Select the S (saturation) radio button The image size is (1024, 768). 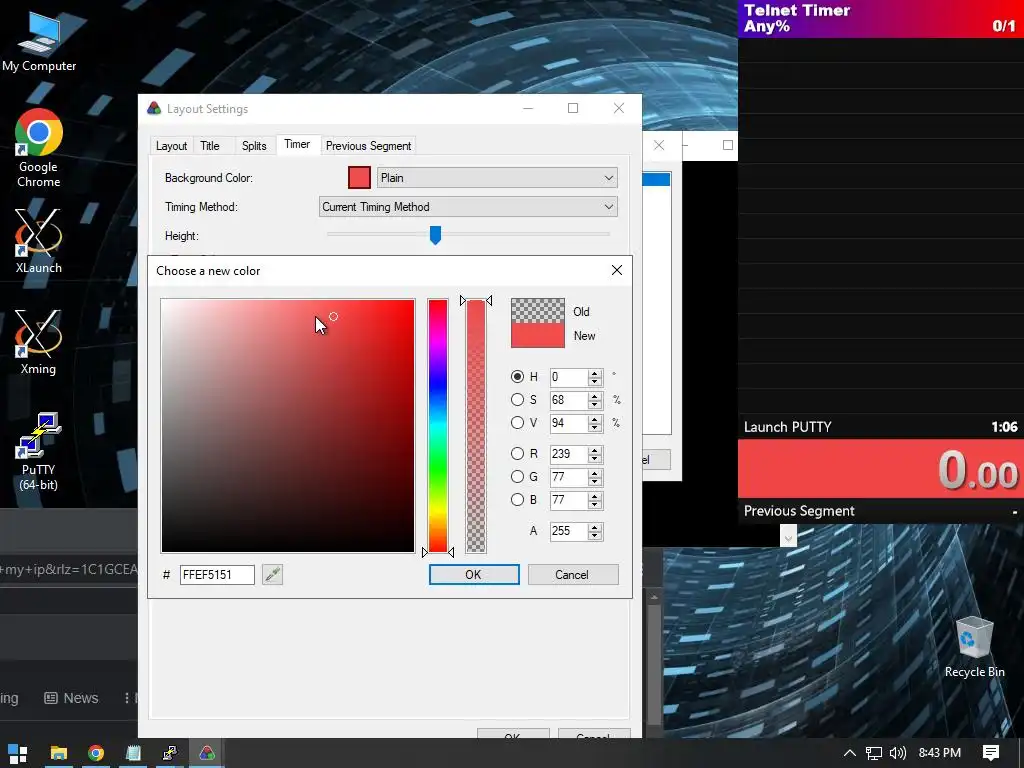517,400
